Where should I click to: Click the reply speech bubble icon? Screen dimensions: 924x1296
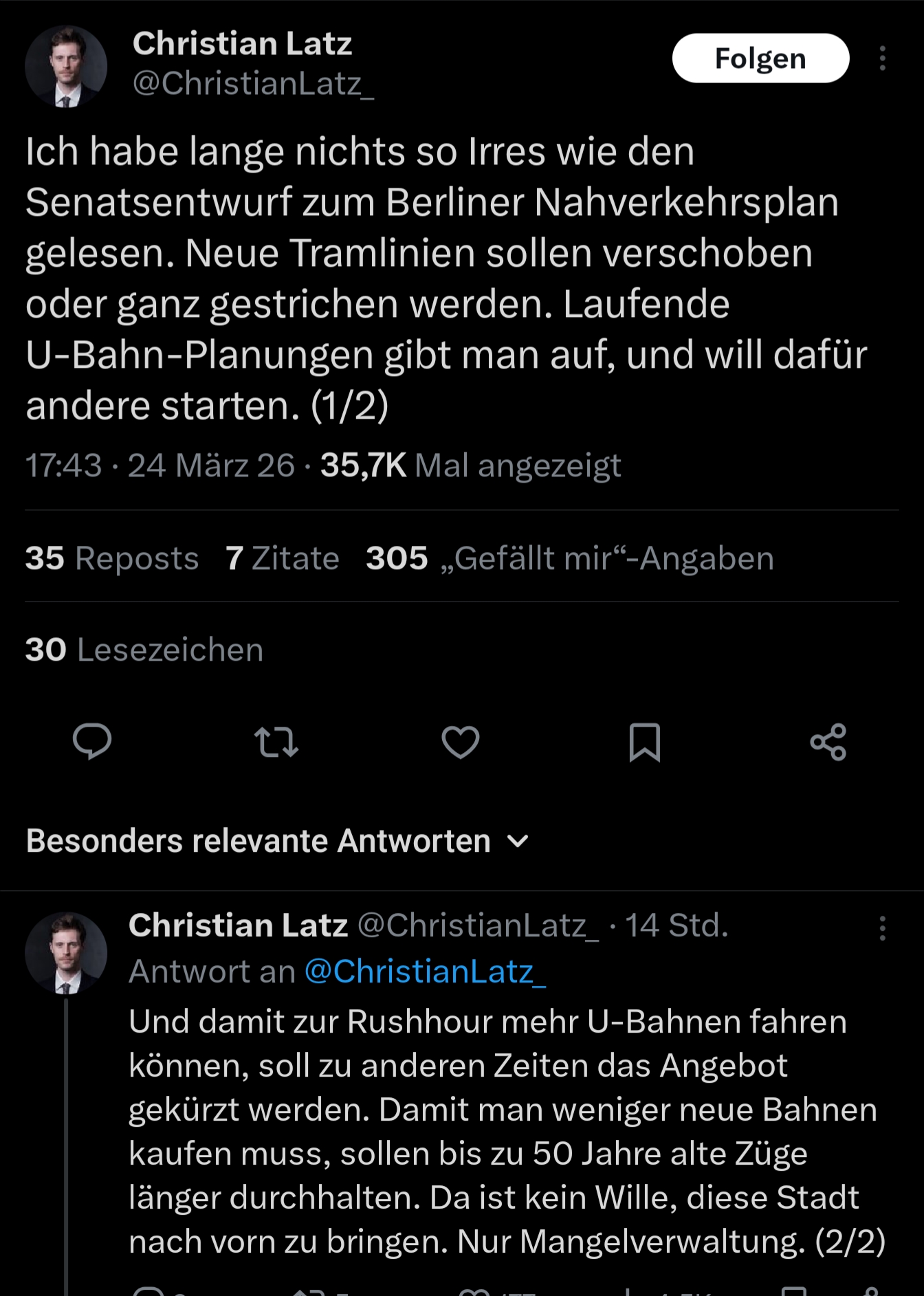click(x=92, y=741)
